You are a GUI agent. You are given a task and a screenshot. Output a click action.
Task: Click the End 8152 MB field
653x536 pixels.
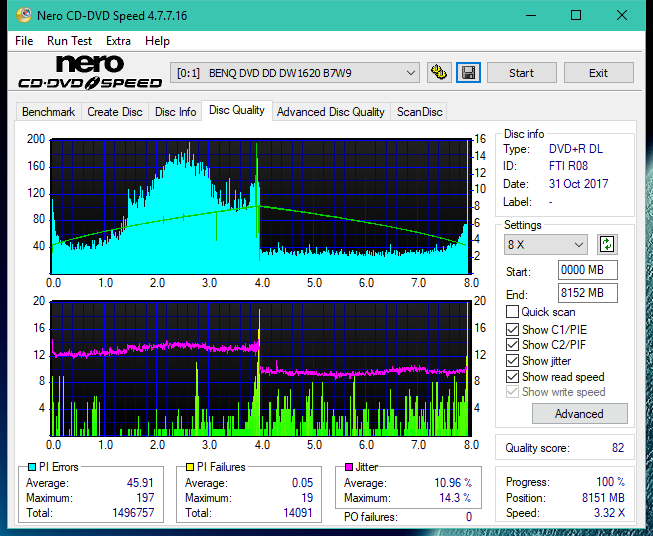(587, 293)
